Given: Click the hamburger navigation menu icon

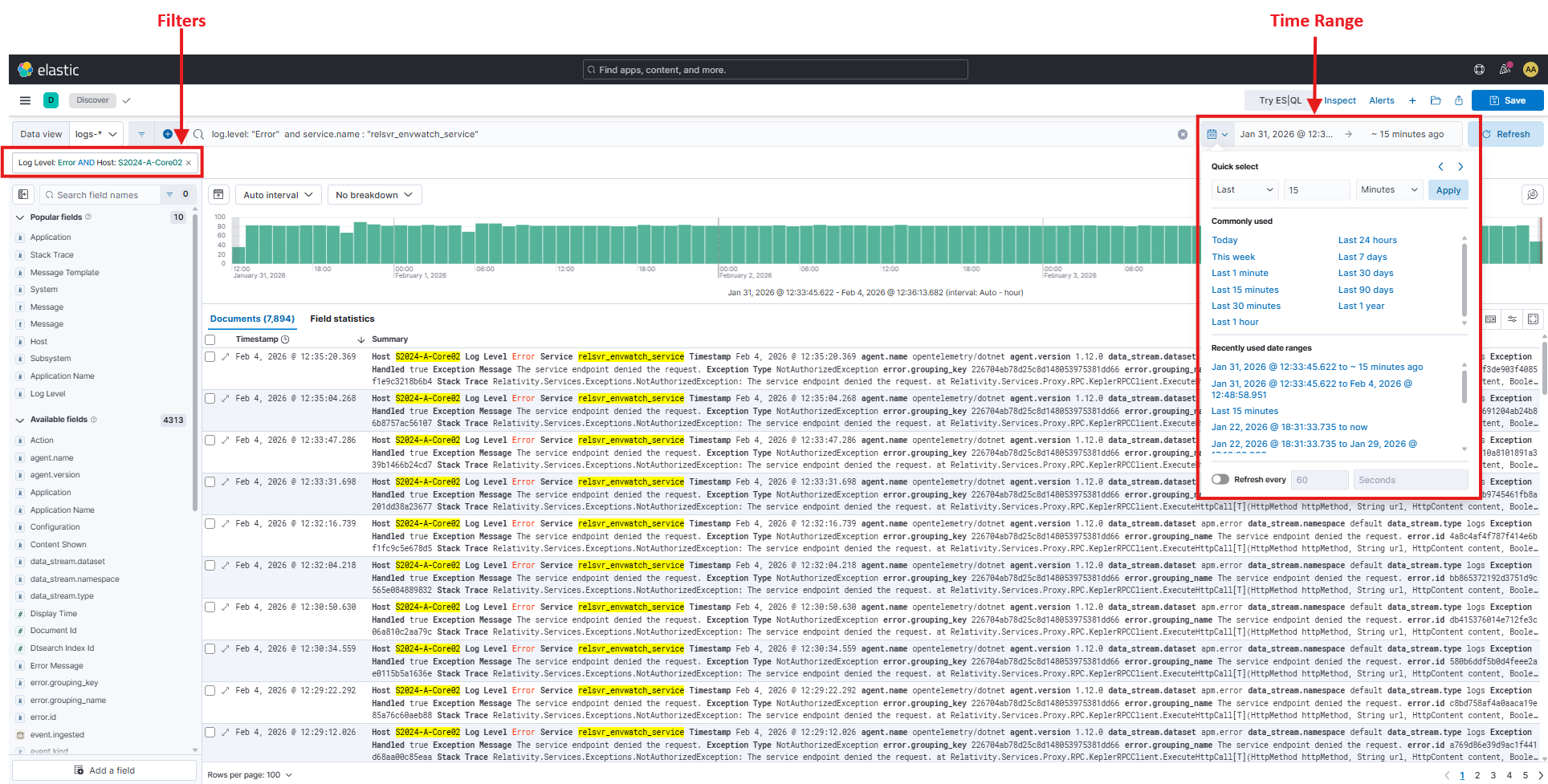Looking at the screenshot, I should (25, 100).
